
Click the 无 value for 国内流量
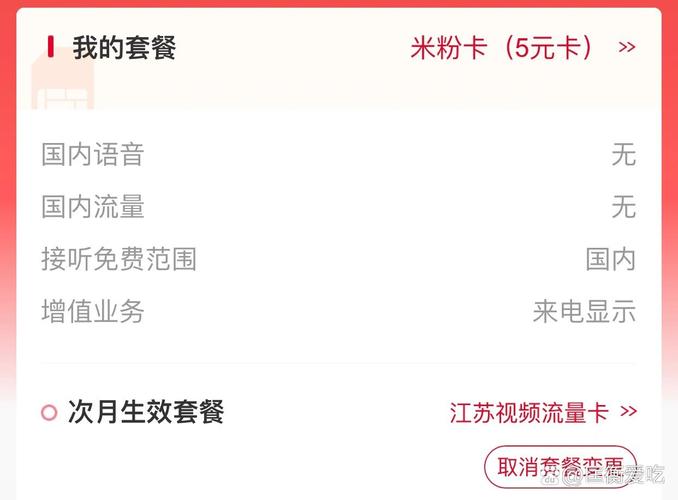click(x=623, y=207)
